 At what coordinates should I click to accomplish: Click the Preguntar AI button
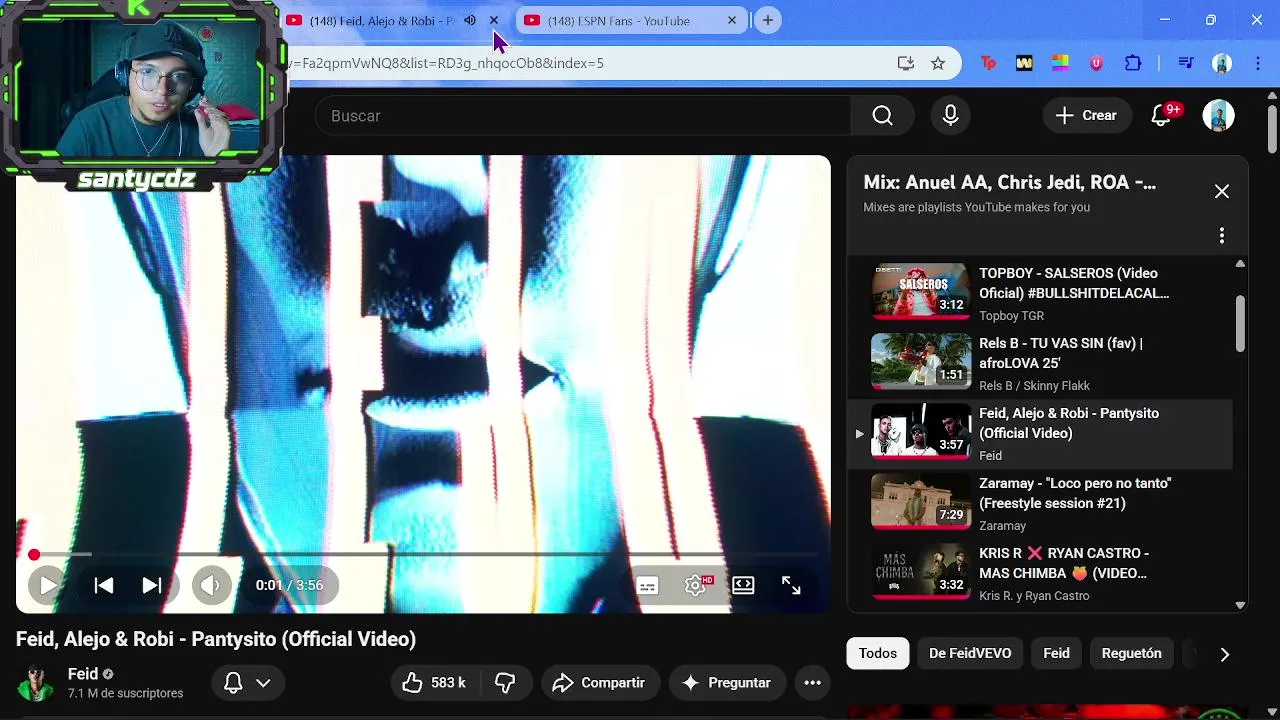pyautogui.click(x=727, y=683)
